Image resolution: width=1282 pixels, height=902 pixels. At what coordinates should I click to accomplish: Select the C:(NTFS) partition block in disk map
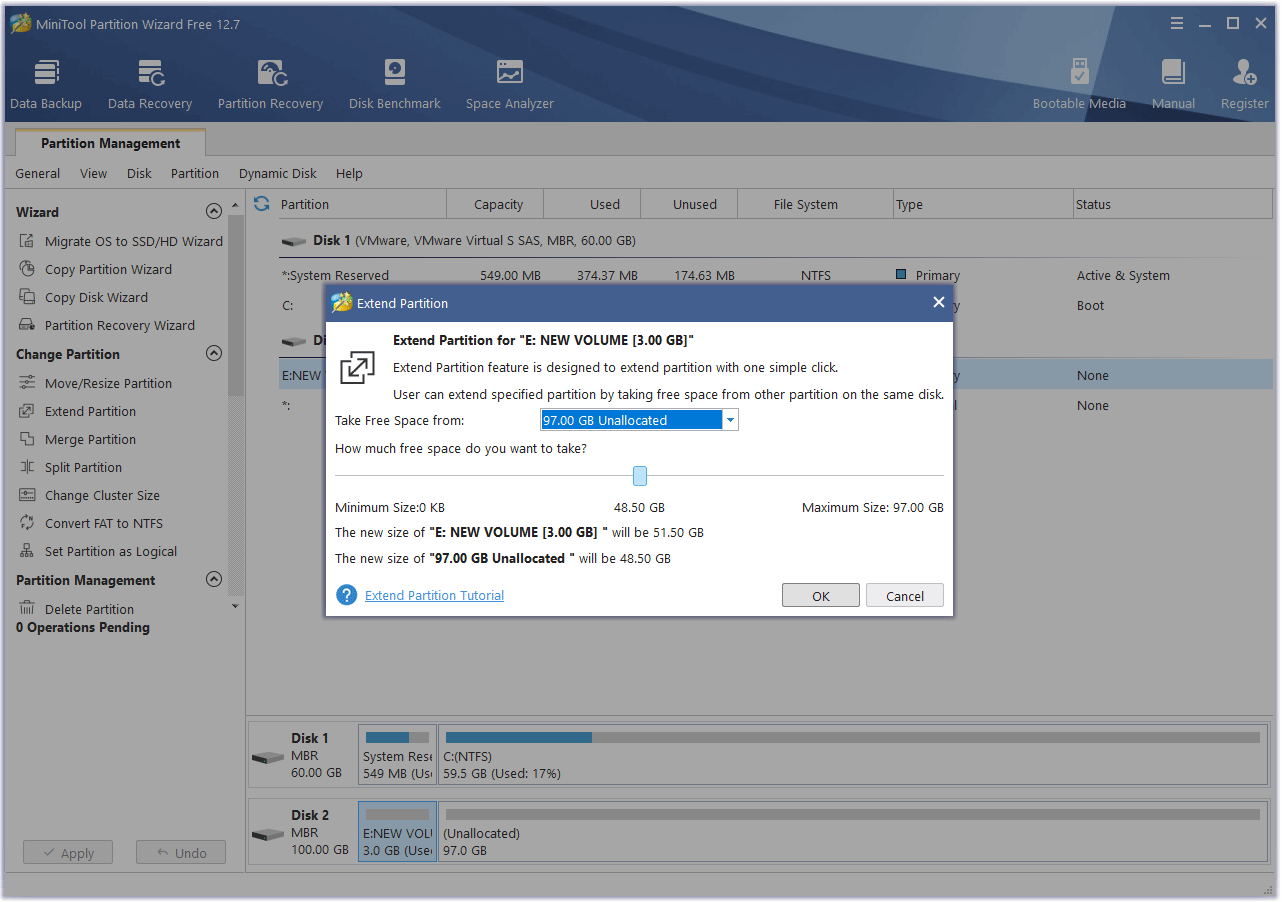(852, 756)
